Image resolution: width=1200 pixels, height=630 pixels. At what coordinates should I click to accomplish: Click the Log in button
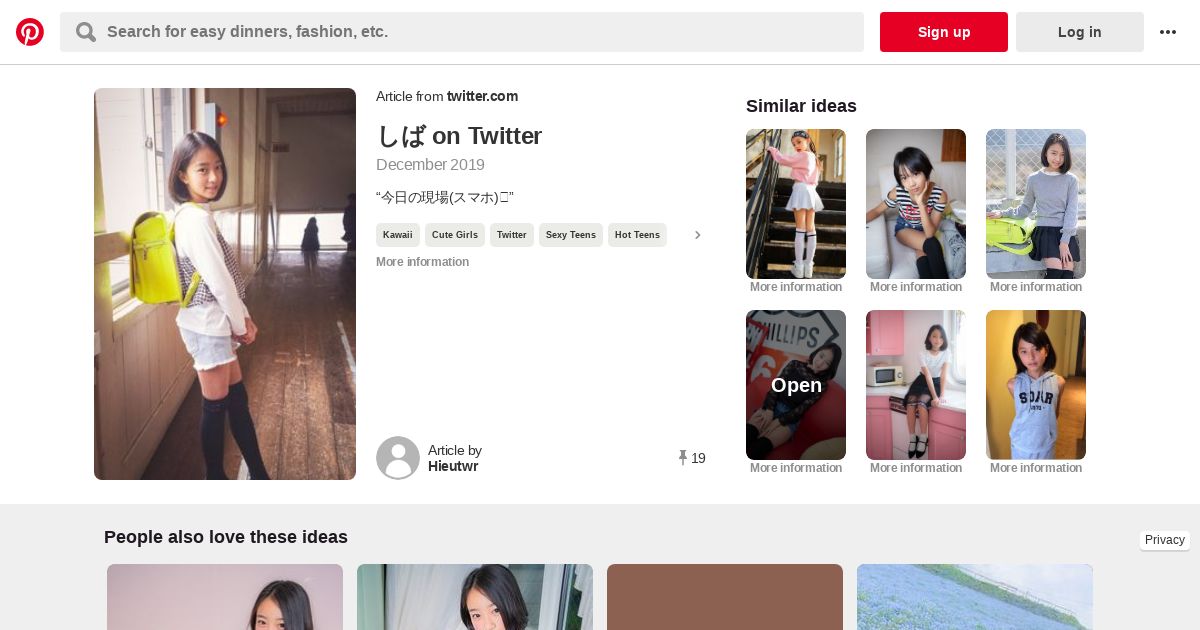1080,32
